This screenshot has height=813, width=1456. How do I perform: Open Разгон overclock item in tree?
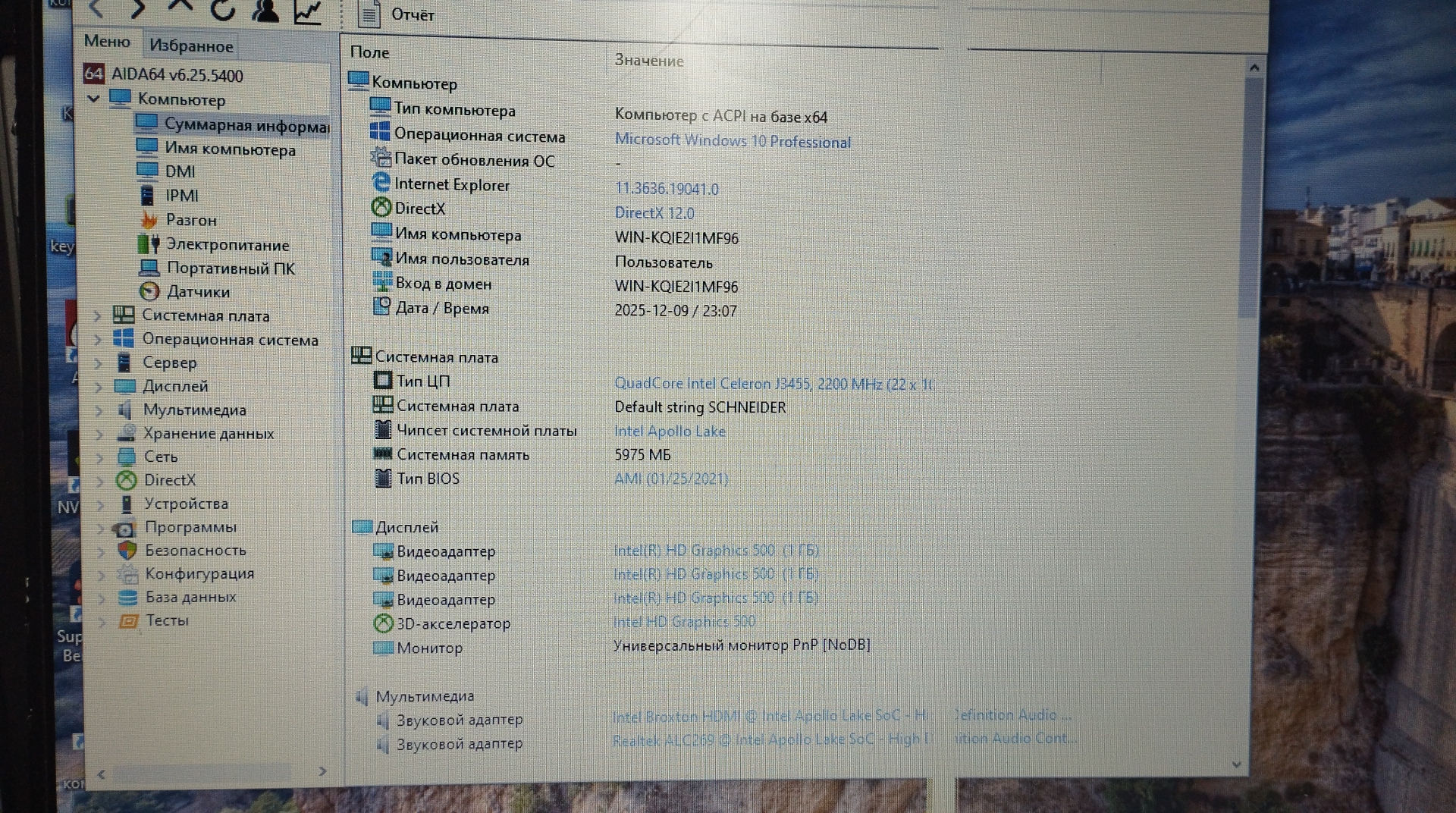tap(191, 220)
